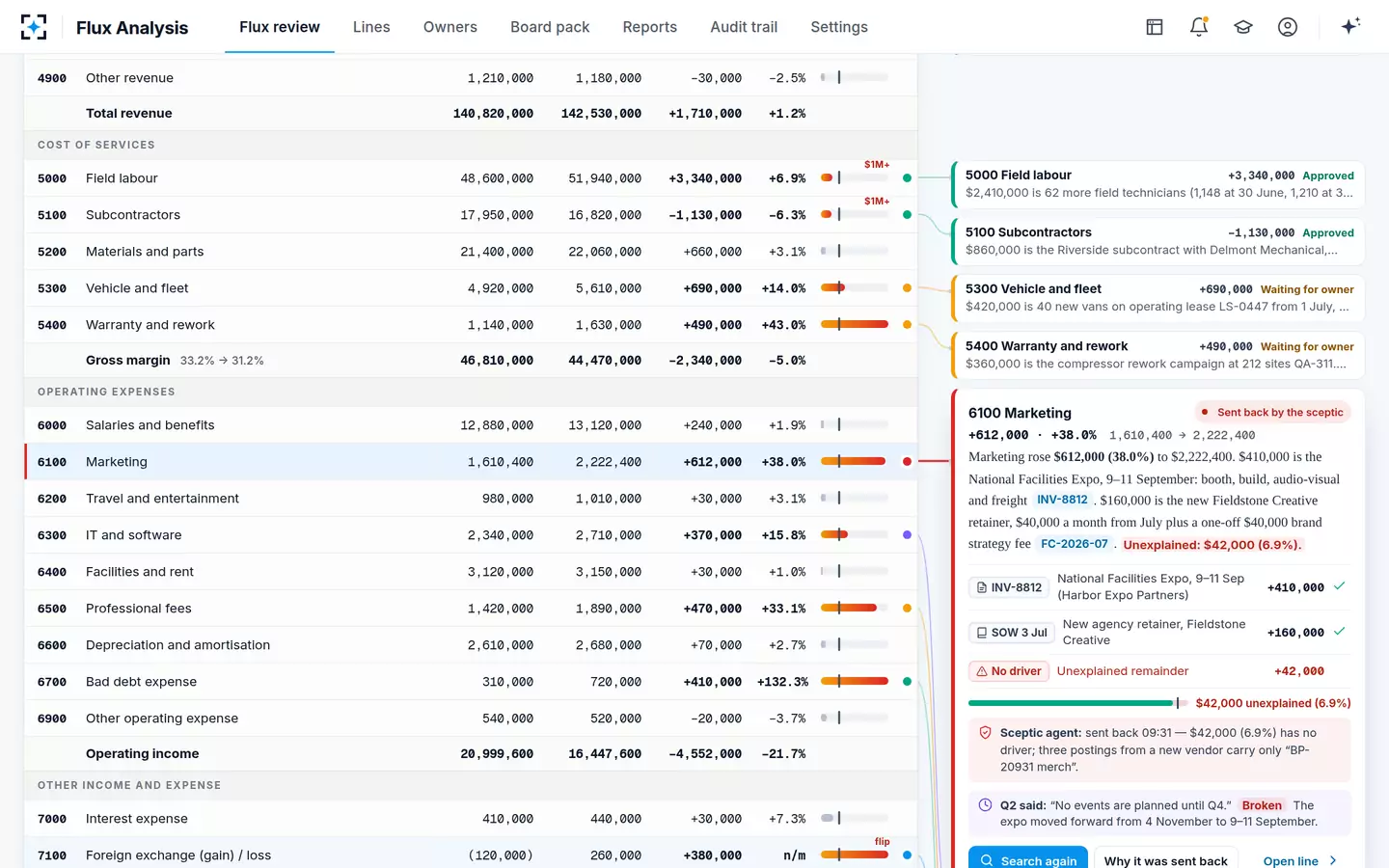Screen dimensions: 1389x868
Task: Click the No driver warning chip
Action: pos(1009,671)
